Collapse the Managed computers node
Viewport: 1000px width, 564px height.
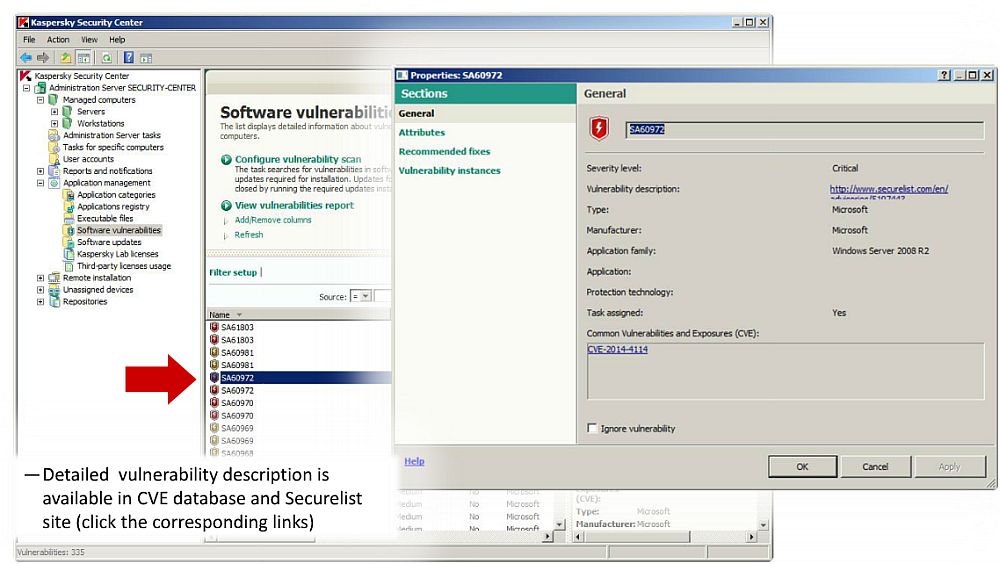tap(40, 100)
